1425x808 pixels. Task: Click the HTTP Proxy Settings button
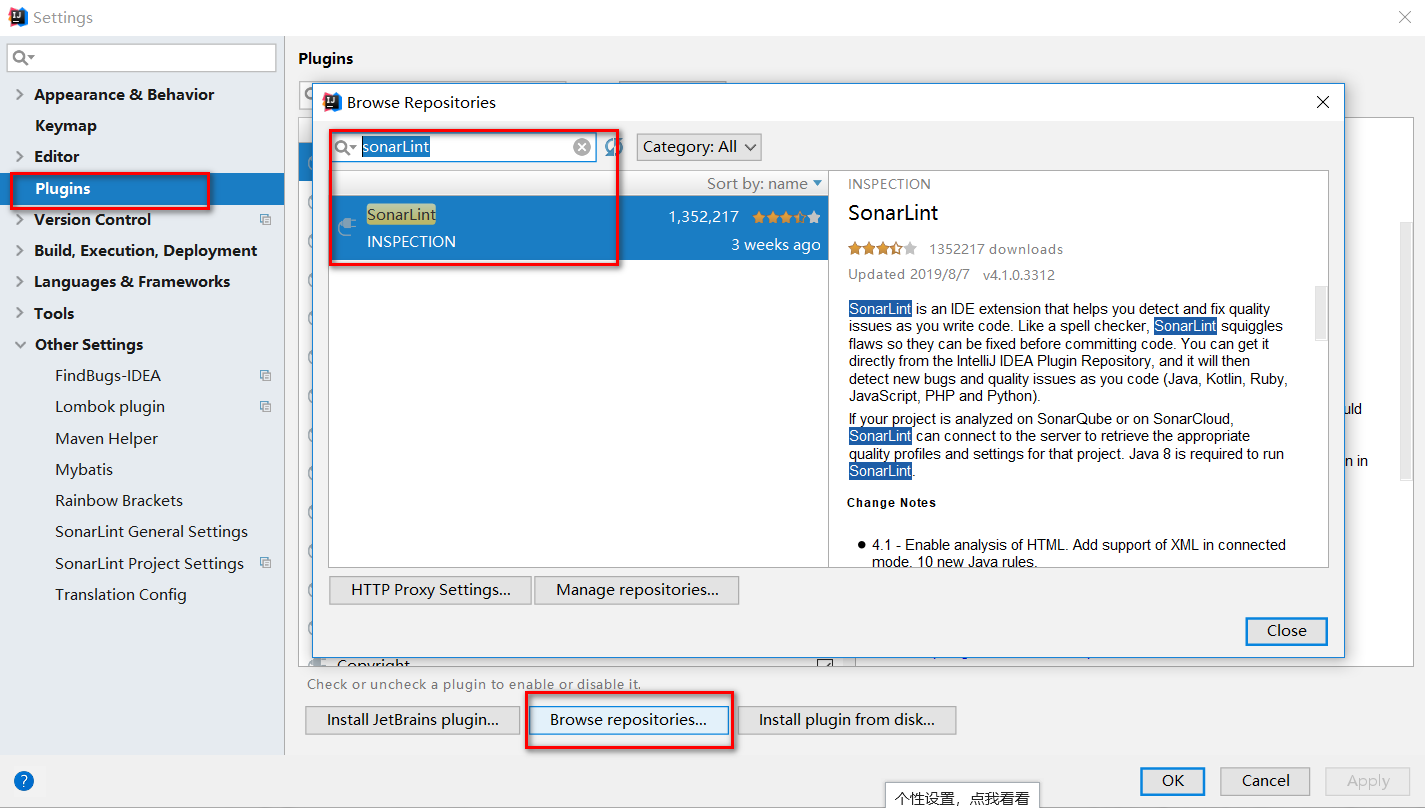[431, 590]
